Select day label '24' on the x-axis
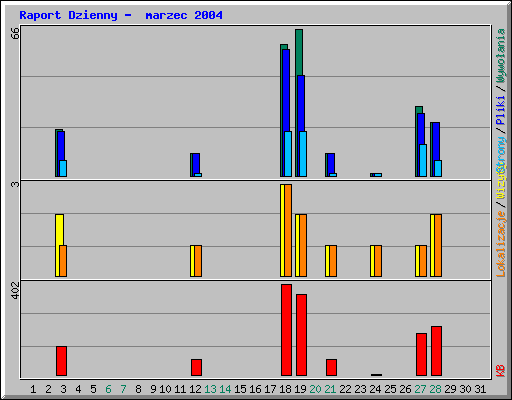512x400 pixels. tap(375, 389)
